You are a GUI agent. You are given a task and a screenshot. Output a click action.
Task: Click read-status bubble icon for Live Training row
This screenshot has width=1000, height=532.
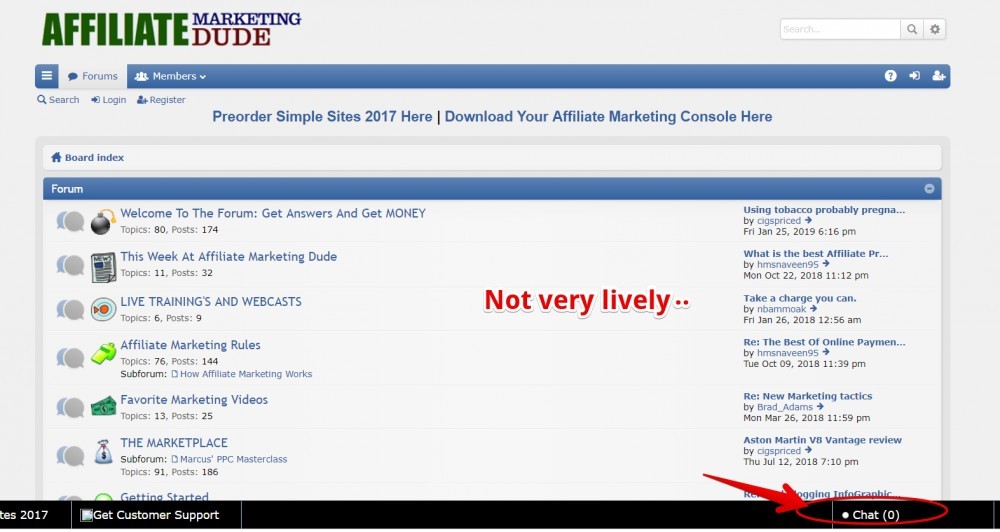70,309
